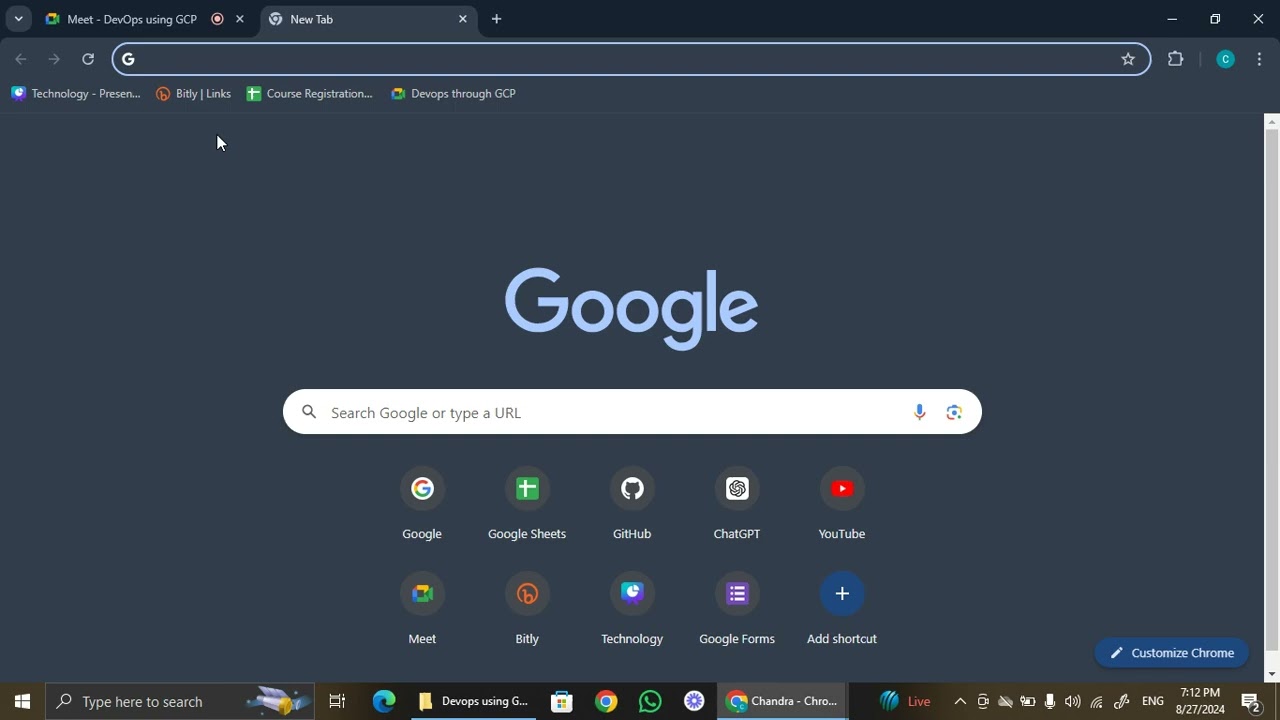Switch the ENG input language
Screen dimensions: 1280x720
coord(1152,701)
